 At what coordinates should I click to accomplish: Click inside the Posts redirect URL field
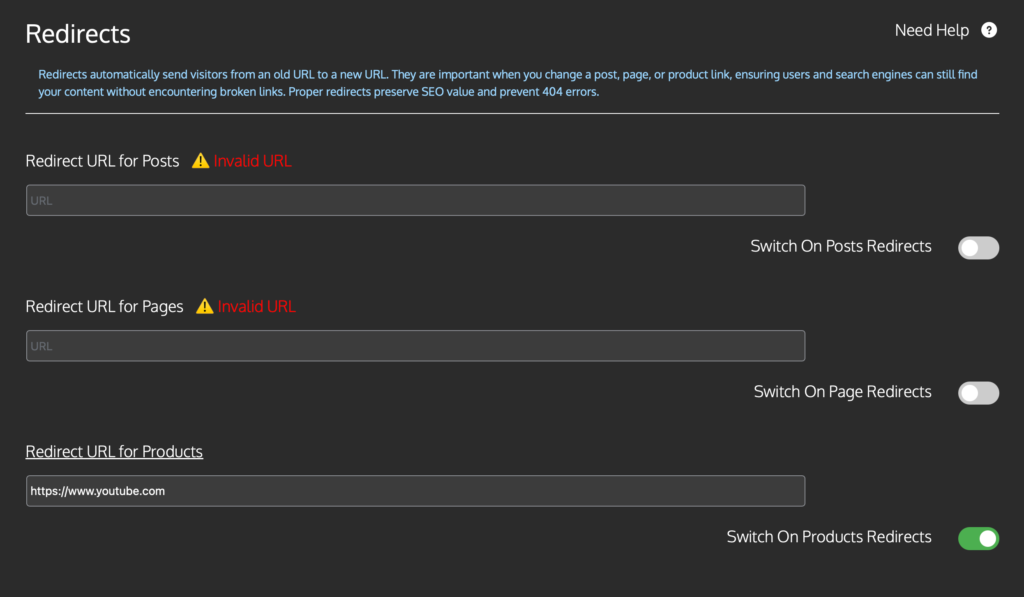[x=415, y=200]
